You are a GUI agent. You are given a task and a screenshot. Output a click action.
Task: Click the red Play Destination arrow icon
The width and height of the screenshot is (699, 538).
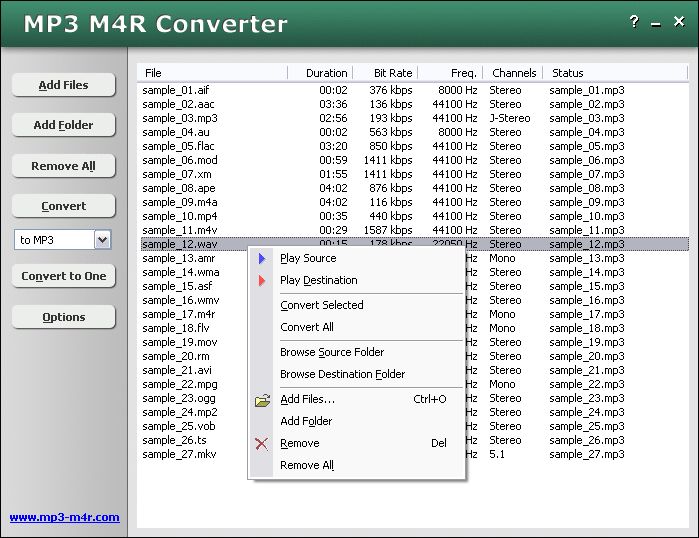coord(262,280)
